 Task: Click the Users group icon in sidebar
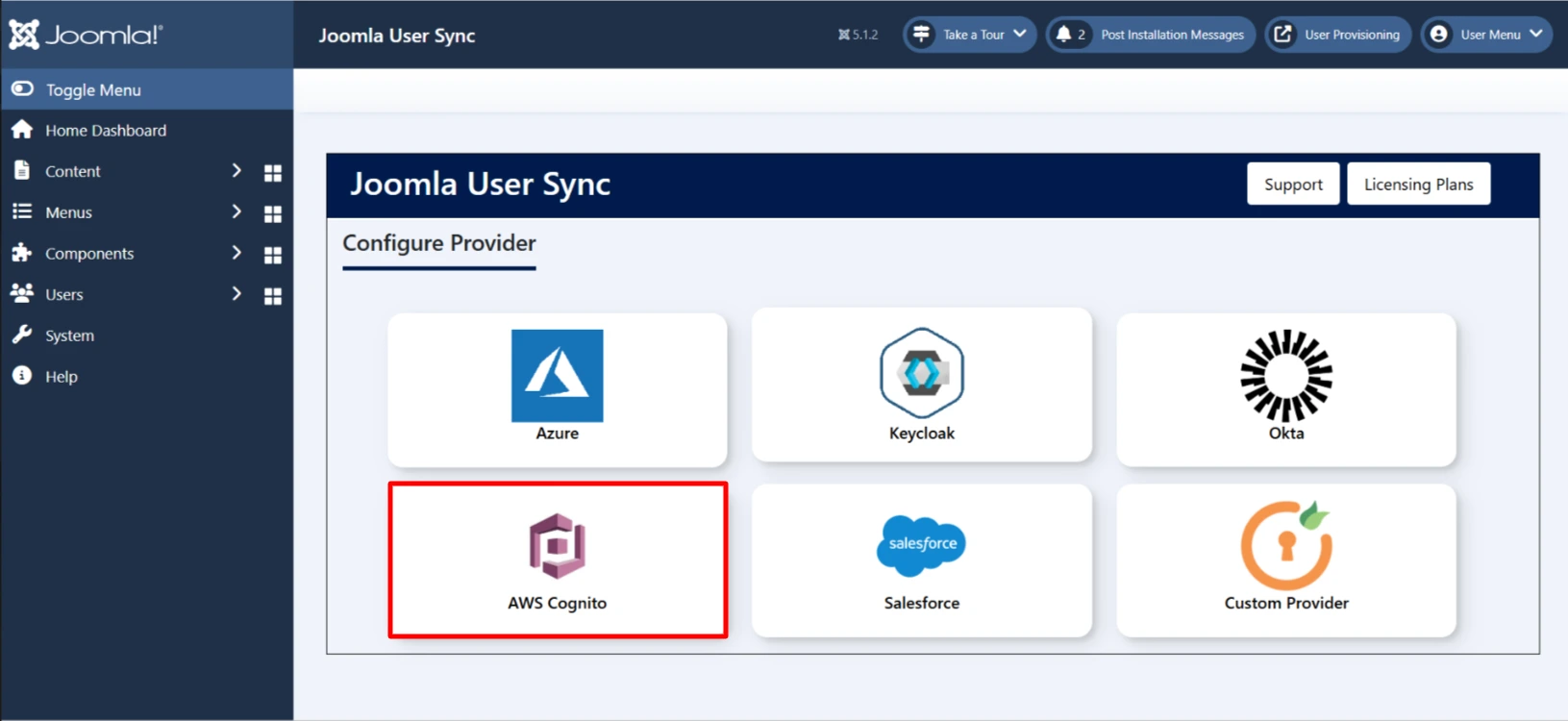pos(22,293)
